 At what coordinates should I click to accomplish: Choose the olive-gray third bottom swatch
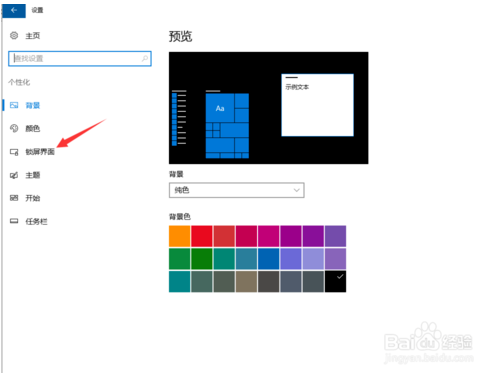[x=224, y=282]
